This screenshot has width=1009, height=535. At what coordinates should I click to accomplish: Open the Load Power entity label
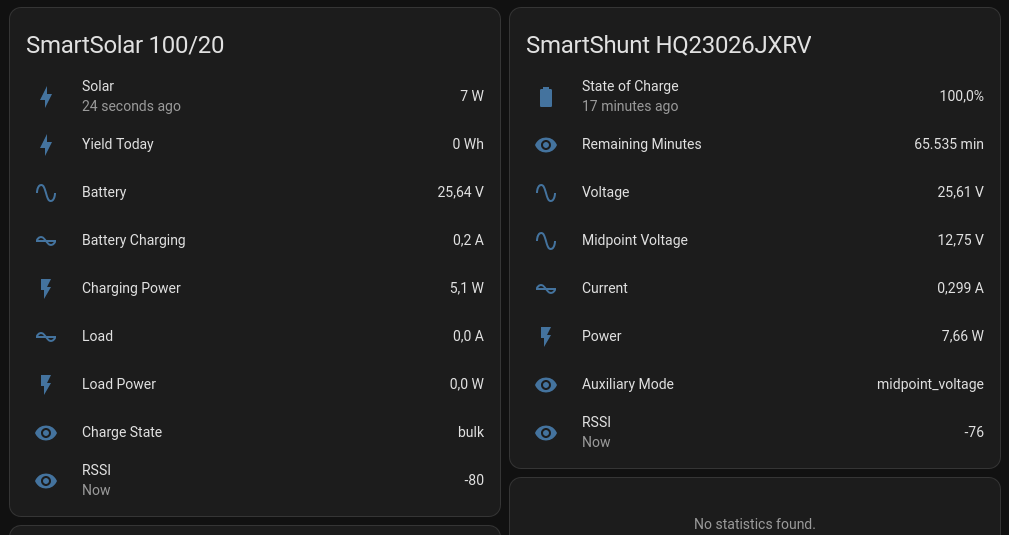[x=119, y=384]
